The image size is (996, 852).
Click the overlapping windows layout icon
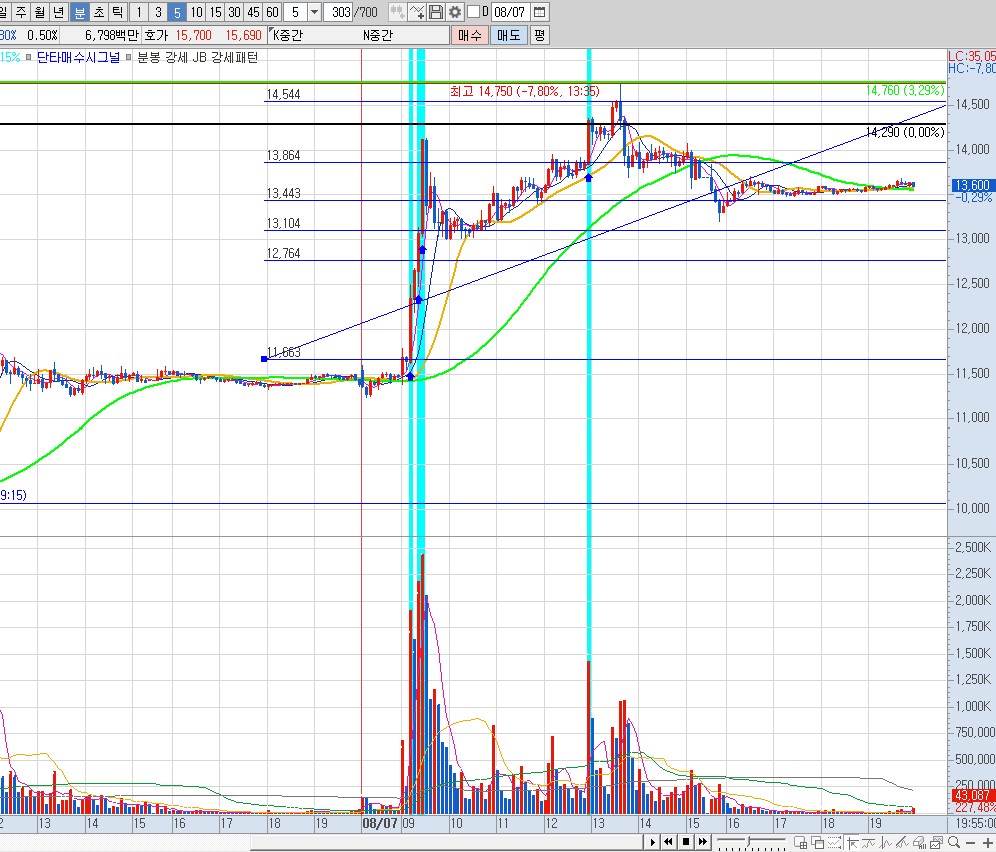pyautogui.click(x=818, y=842)
